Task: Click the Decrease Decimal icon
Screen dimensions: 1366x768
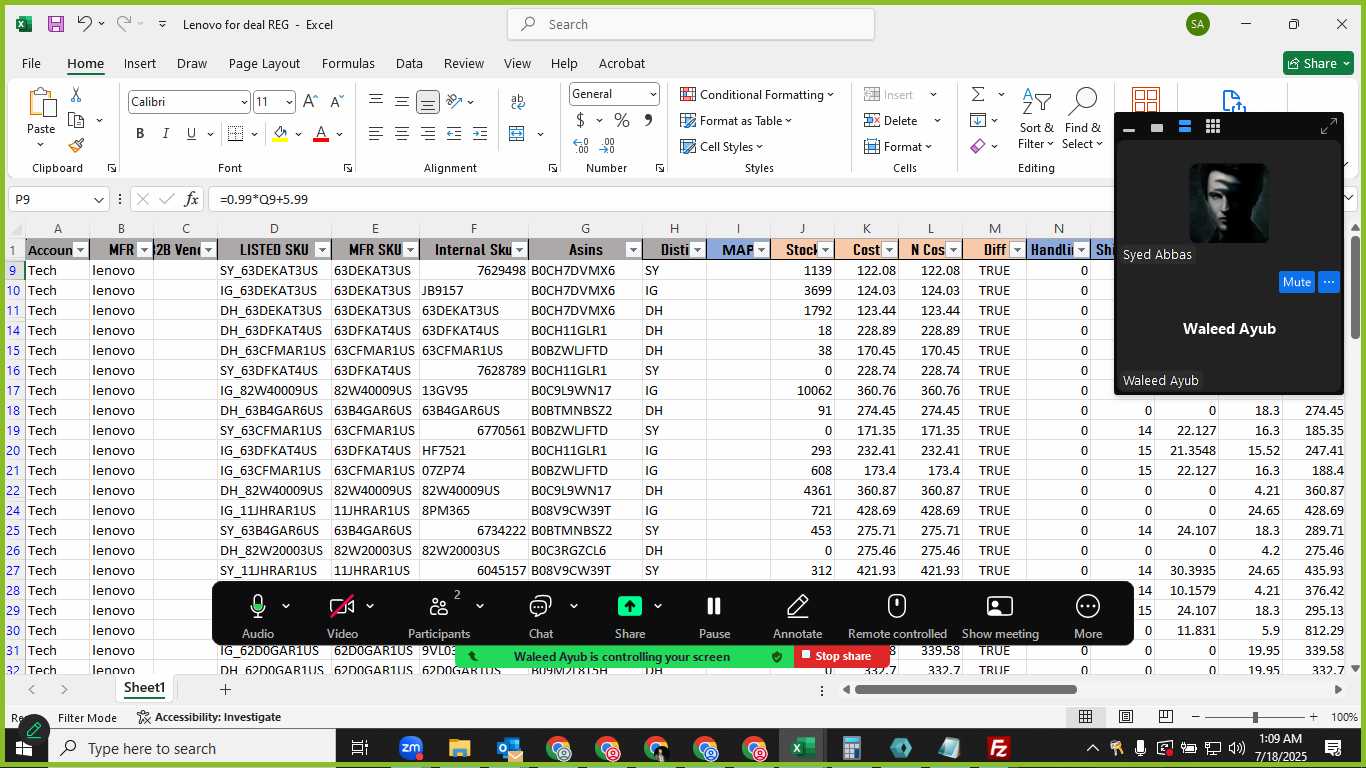Action: 607,145
